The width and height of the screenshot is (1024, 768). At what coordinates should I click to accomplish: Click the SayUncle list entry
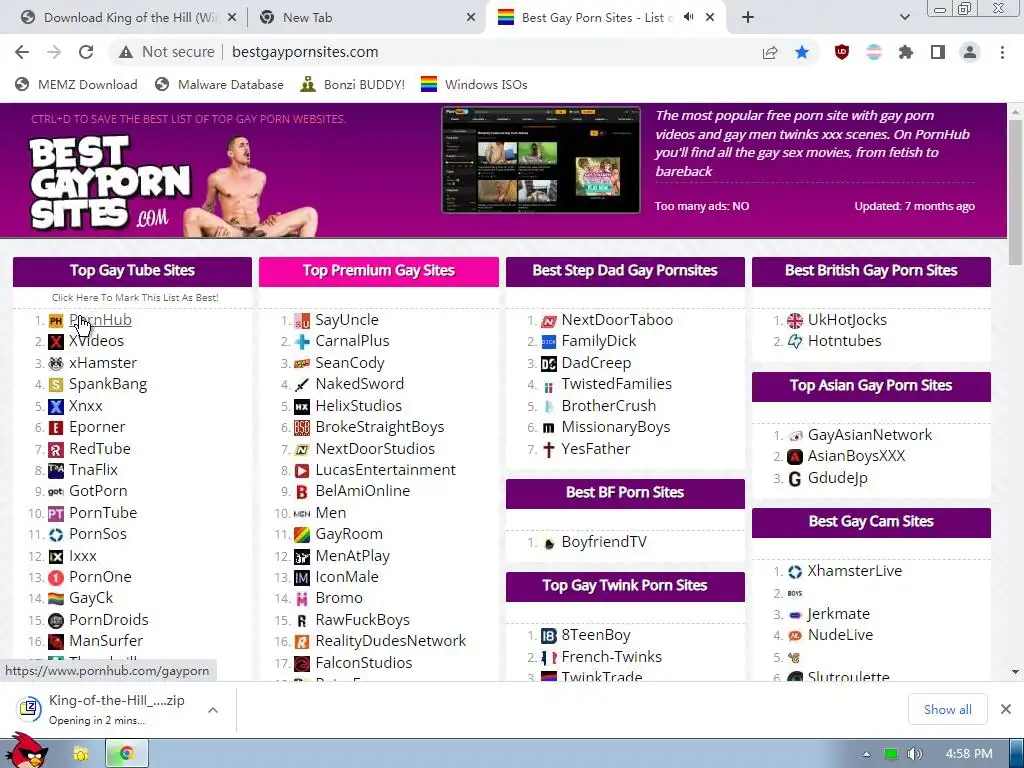click(x=347, y=320)
